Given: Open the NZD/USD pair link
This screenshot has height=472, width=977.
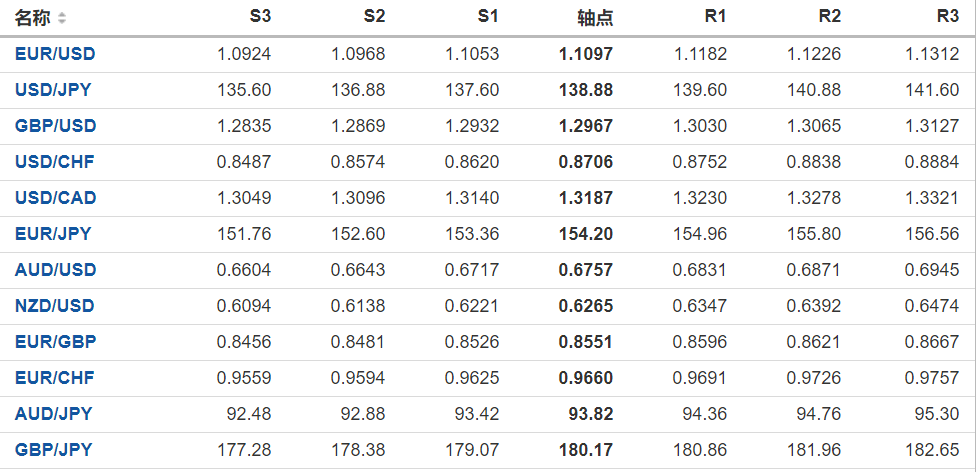Looking at the screenshot, I should click(x=55, y=306).
